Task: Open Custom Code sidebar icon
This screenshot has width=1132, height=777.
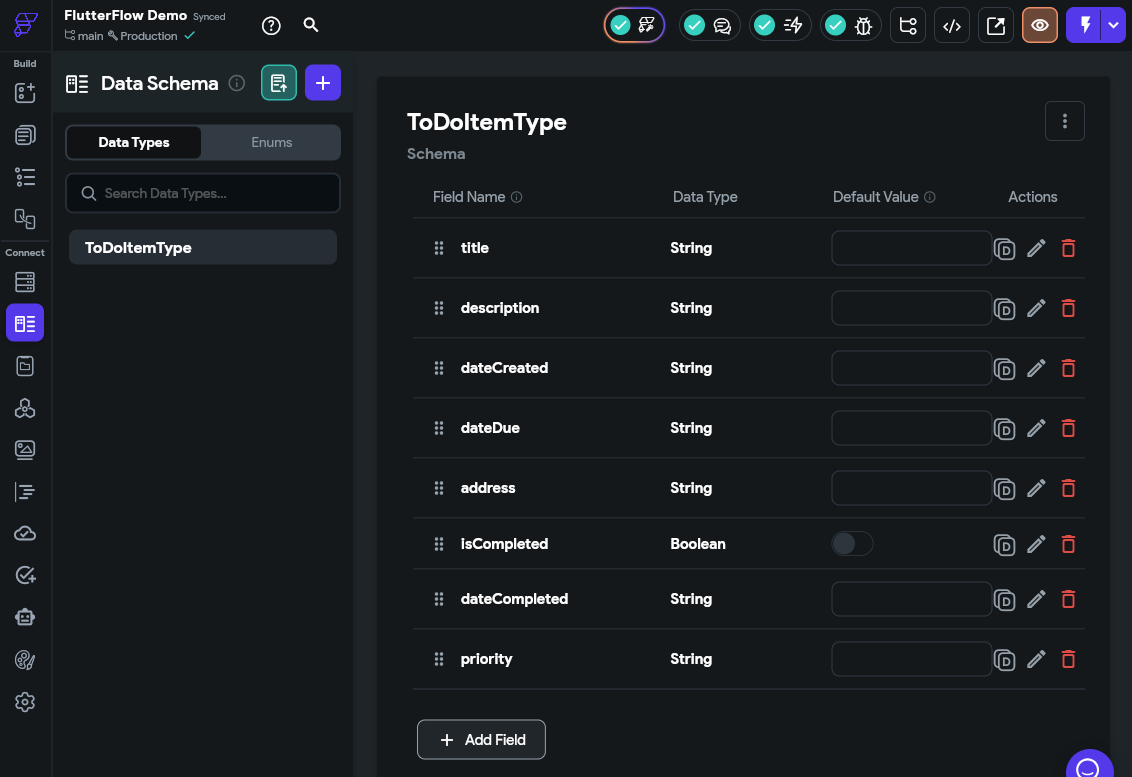Action: (x=25, y=492)
